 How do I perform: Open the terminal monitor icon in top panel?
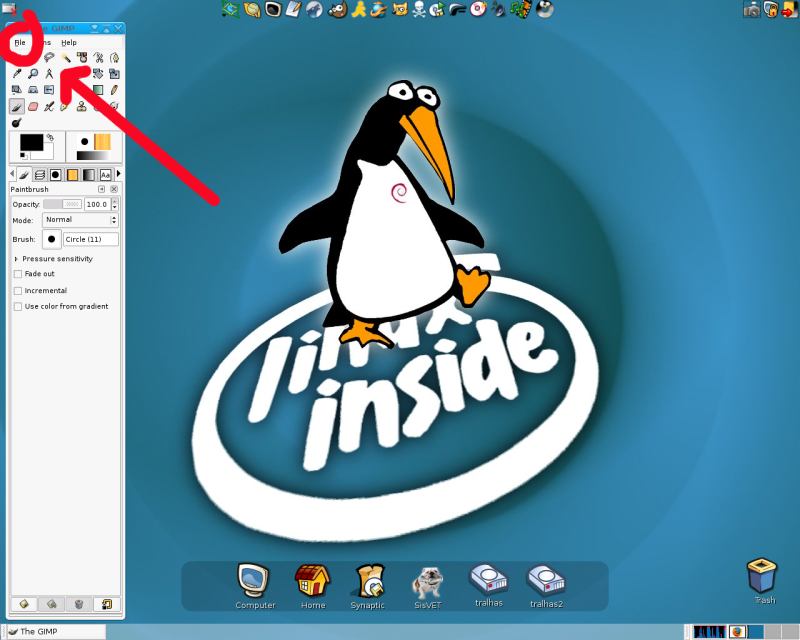pos(273,9)
